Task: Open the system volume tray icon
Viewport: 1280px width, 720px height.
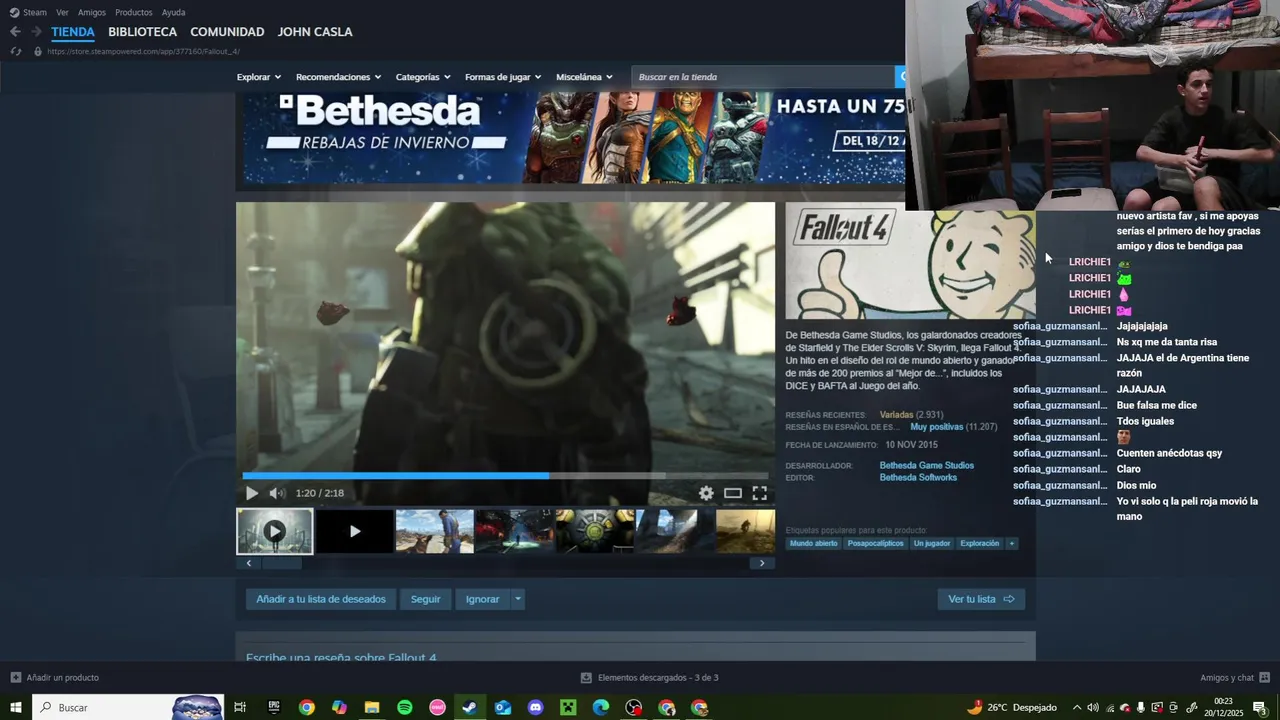Action: coord(1093,708)
